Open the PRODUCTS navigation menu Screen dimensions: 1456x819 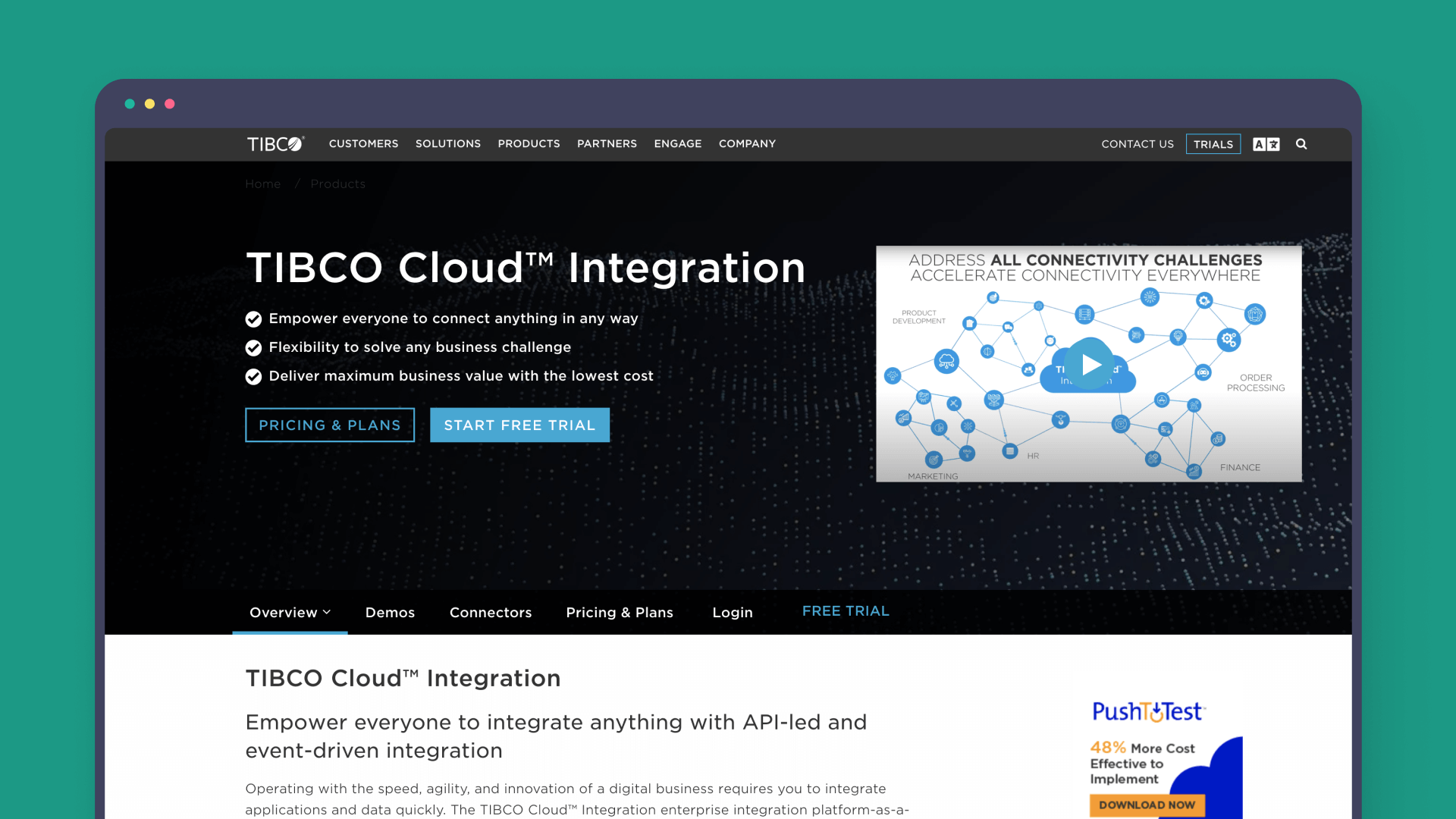[x=529, y=143]
